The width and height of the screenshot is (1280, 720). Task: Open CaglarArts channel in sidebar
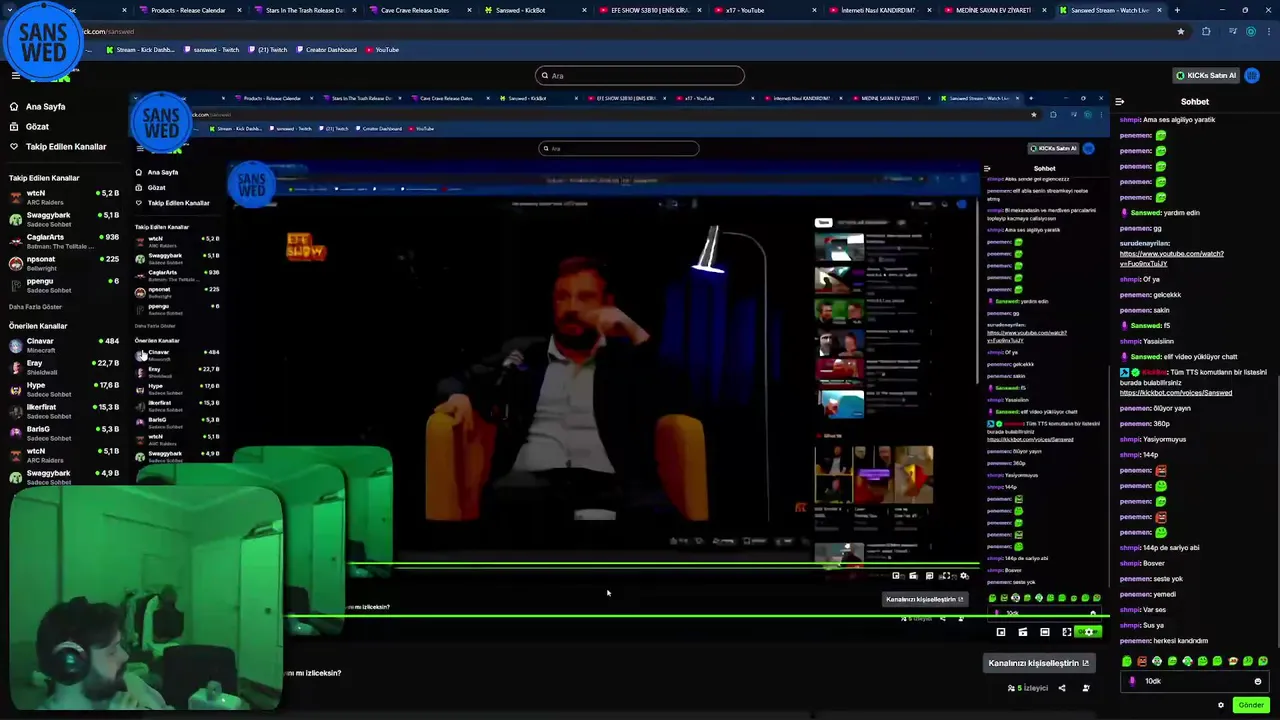click(x=64, y=241)
